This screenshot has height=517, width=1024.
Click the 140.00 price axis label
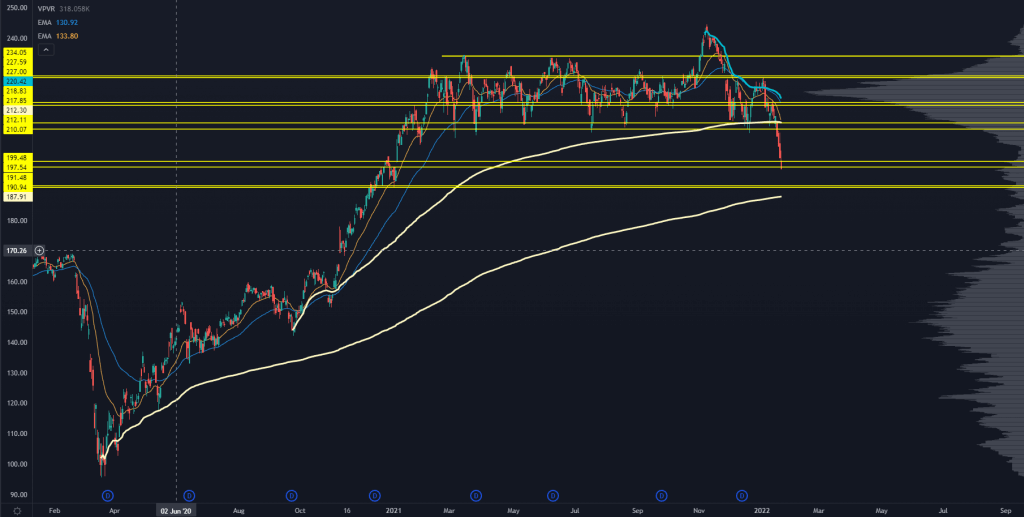(15, 342)
